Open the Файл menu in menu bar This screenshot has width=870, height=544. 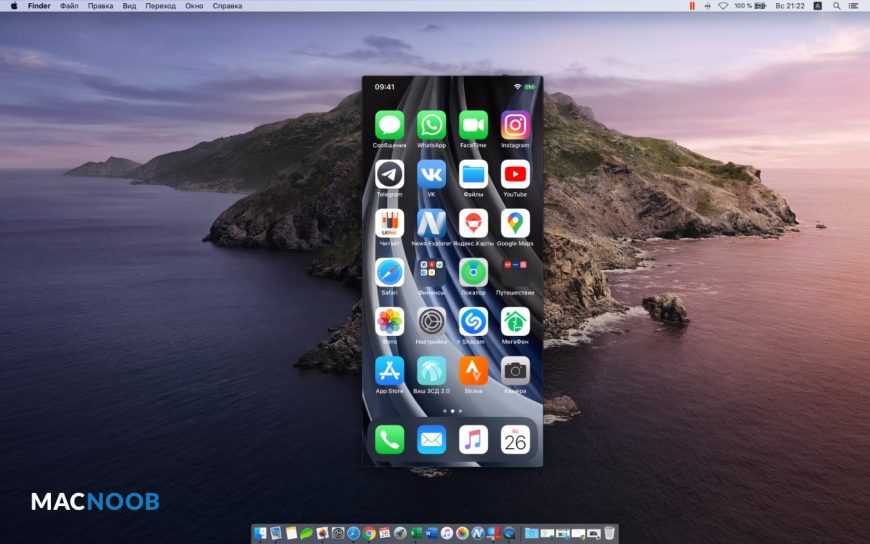pos(69,6)
